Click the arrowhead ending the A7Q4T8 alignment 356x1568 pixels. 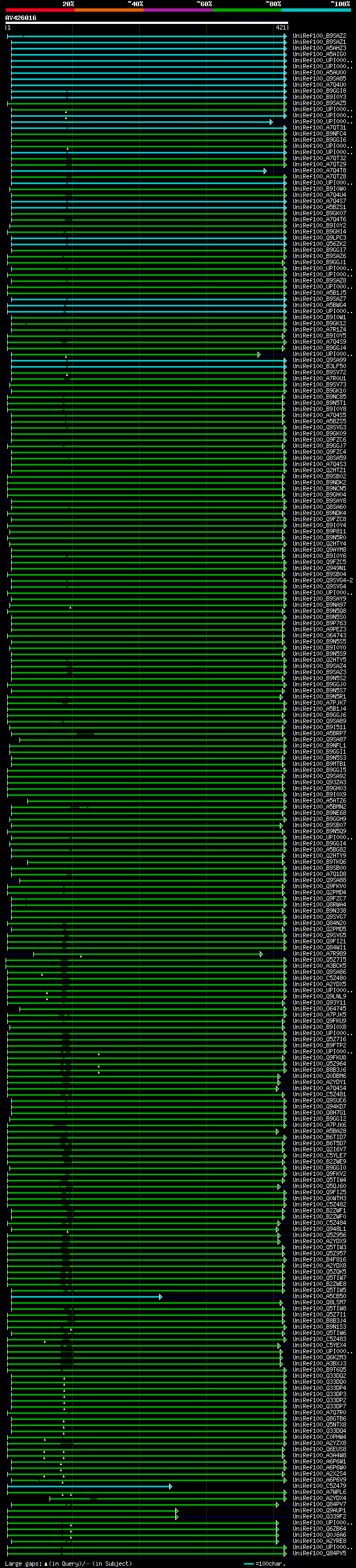(x=265, y=171)
